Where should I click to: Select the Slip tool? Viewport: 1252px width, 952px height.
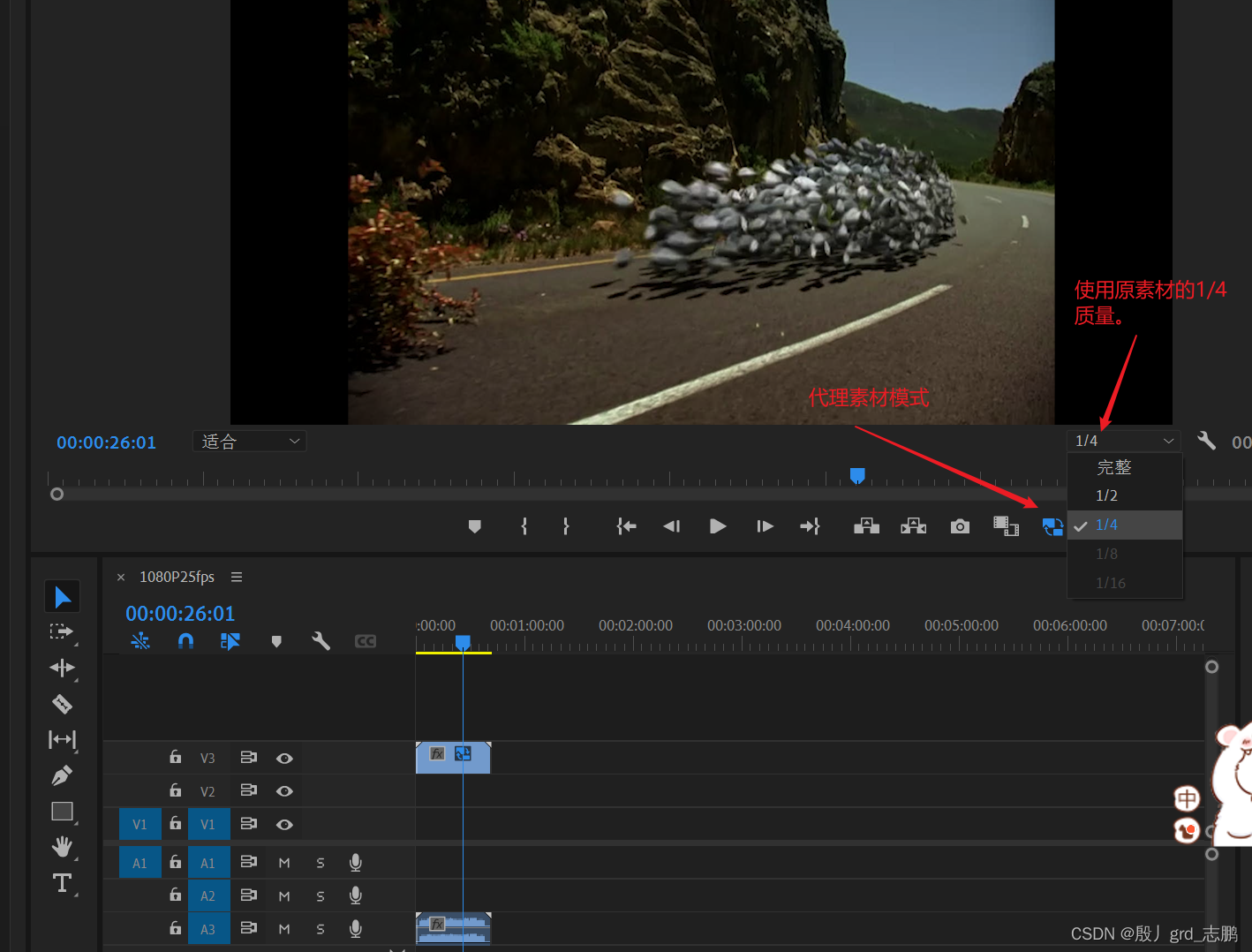coord(62,739)
